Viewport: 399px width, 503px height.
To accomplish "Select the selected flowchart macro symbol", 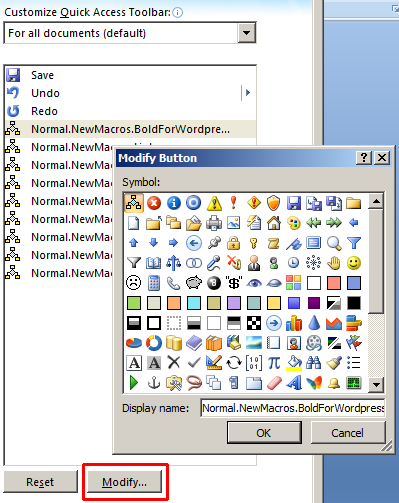I will [134, 203].
